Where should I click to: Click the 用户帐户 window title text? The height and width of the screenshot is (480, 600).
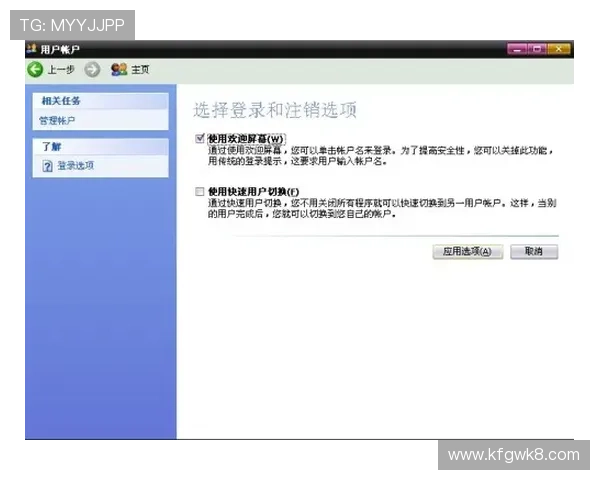point(60,49)
